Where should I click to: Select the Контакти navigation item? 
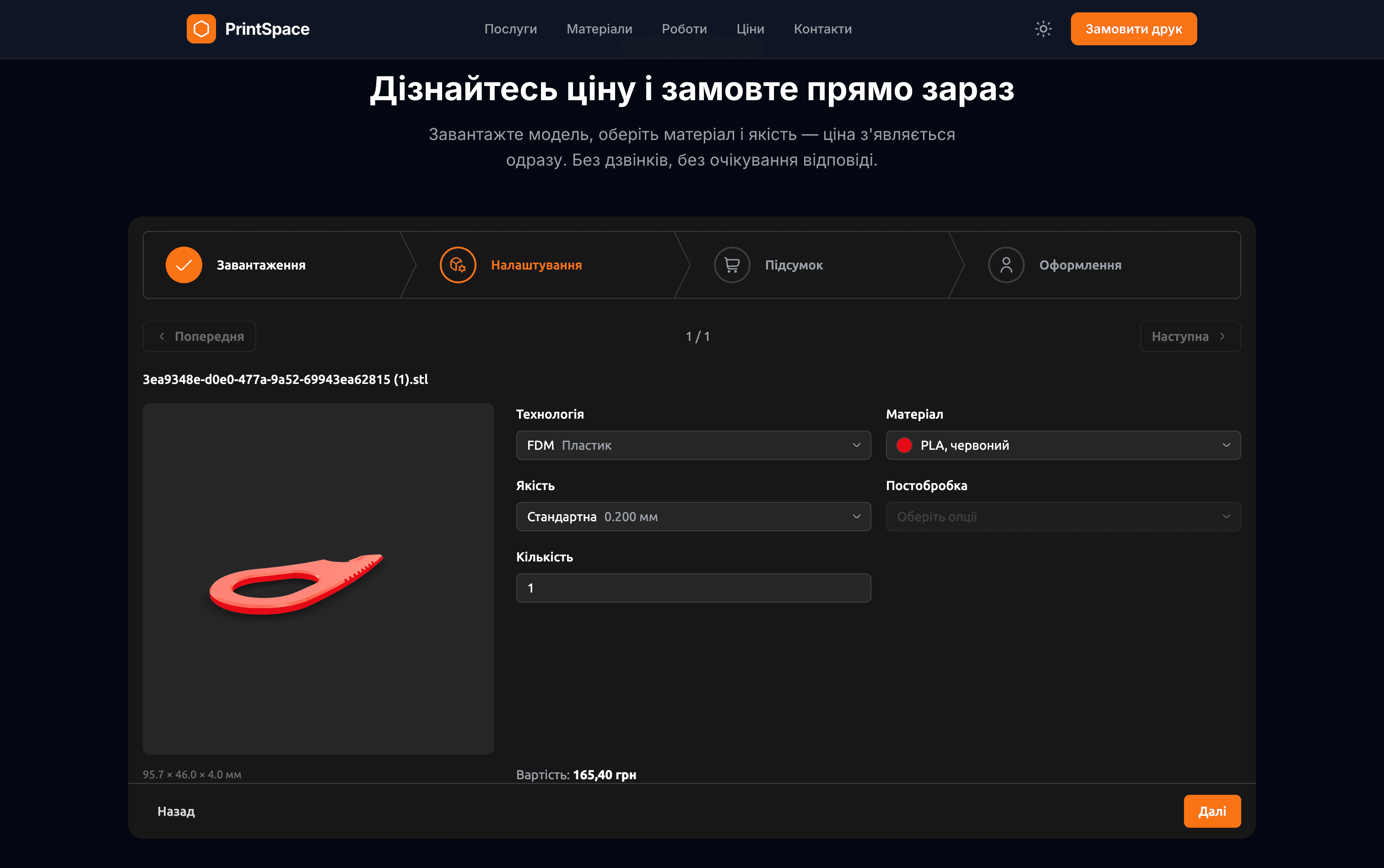point(822,29)
